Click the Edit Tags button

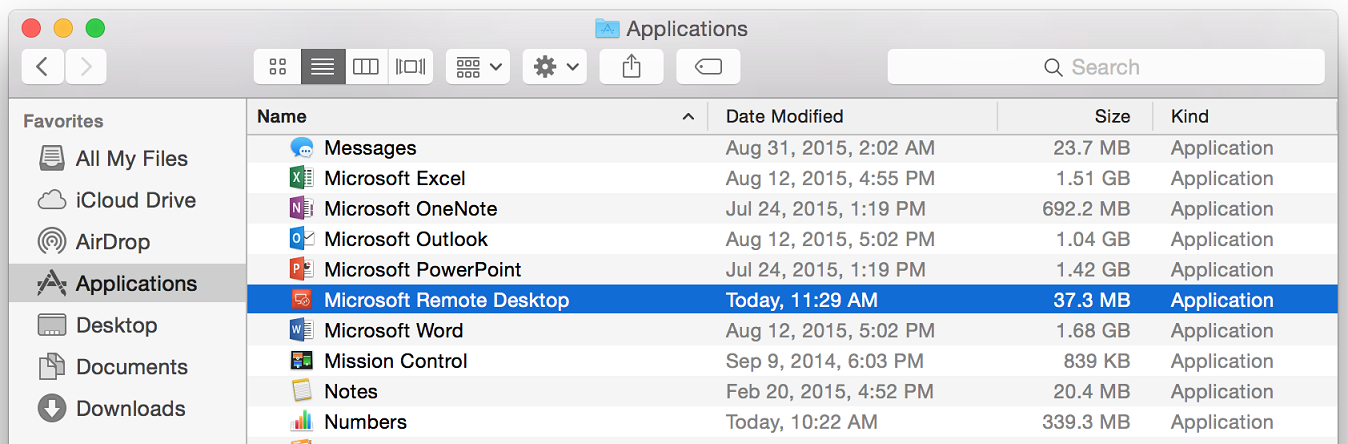(x=708, y=67)
